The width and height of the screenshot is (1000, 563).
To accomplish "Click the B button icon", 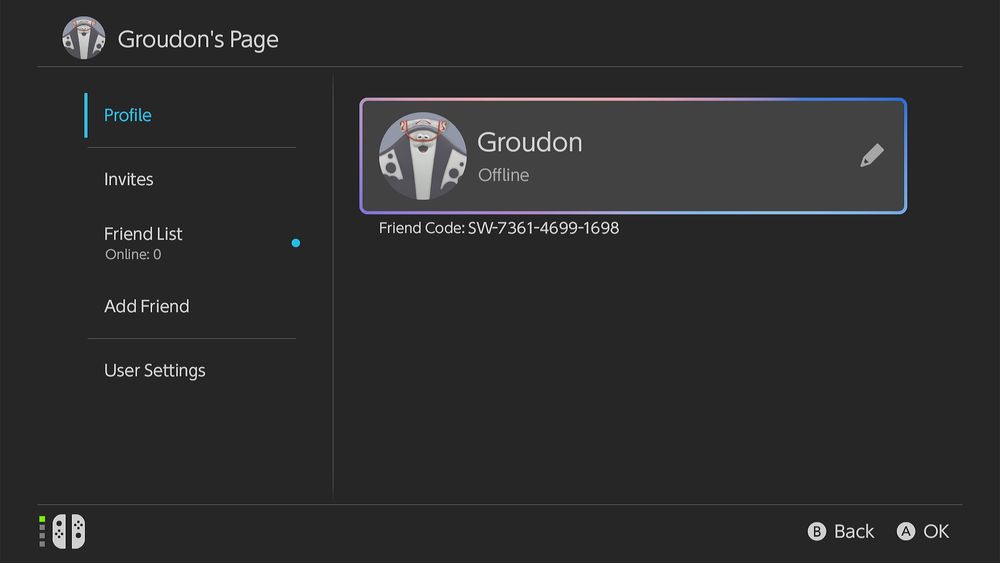I will point(816,531).
